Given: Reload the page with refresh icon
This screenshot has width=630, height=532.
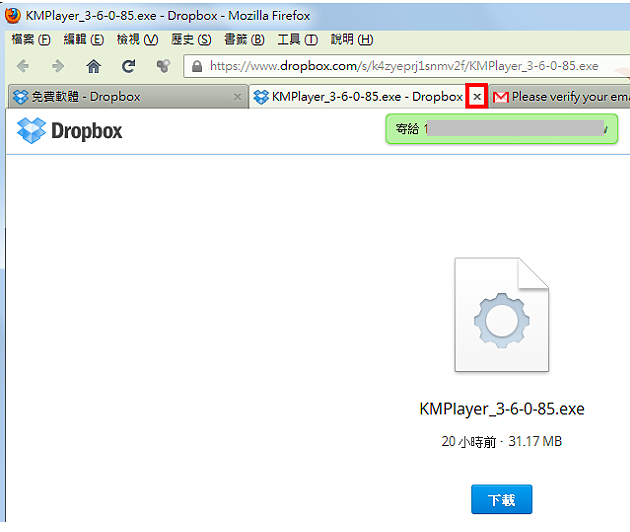Looking at the screenshot, I should (129, 66).
